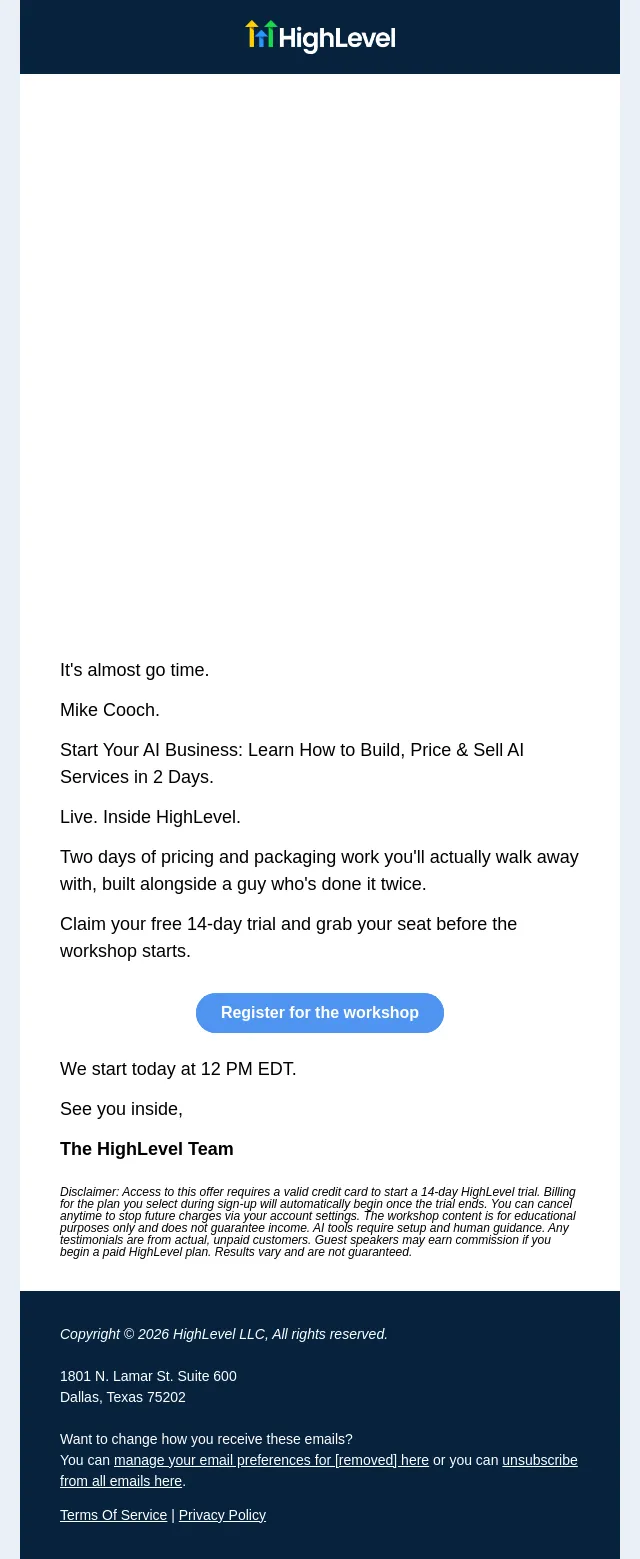Image resolution: width=640 pixels, height=1559 pixels.
Task: Click the free 14-day trial paragraph
Action: pos(288,938)
